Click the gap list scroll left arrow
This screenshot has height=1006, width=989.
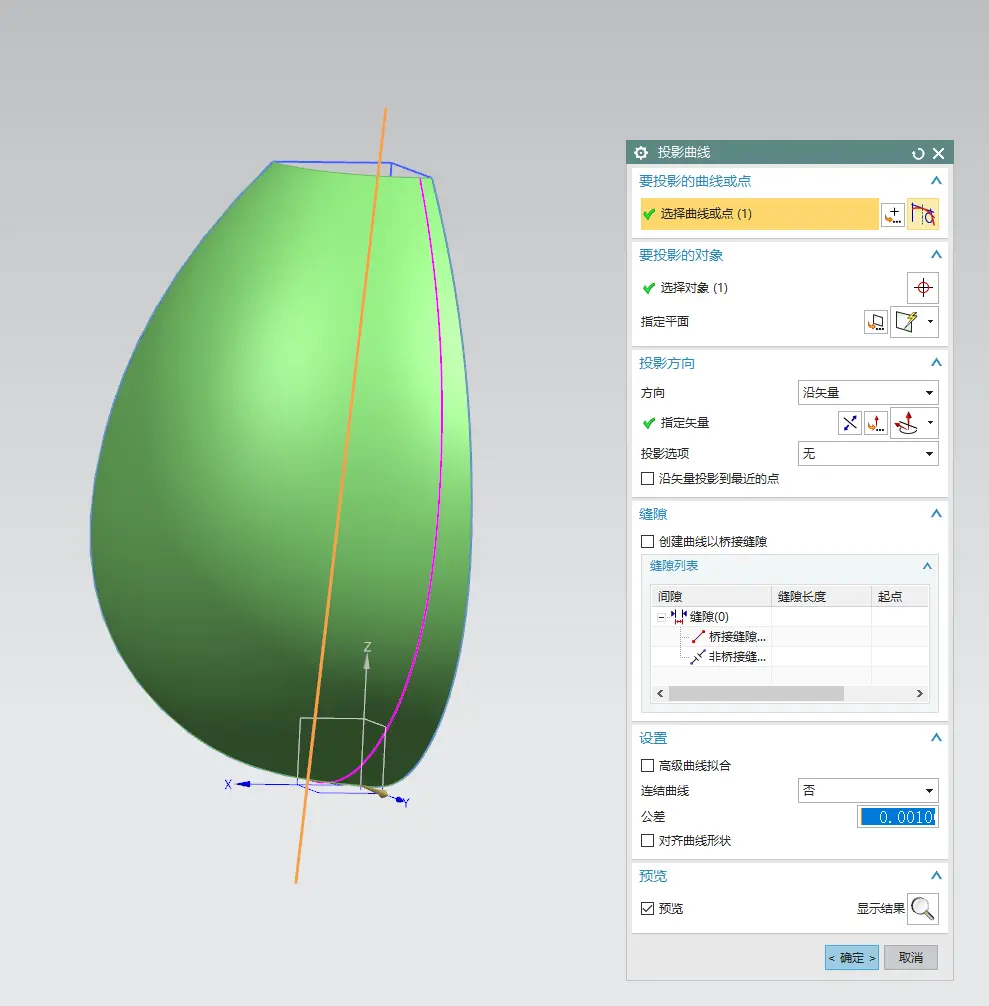pos(660,694)
